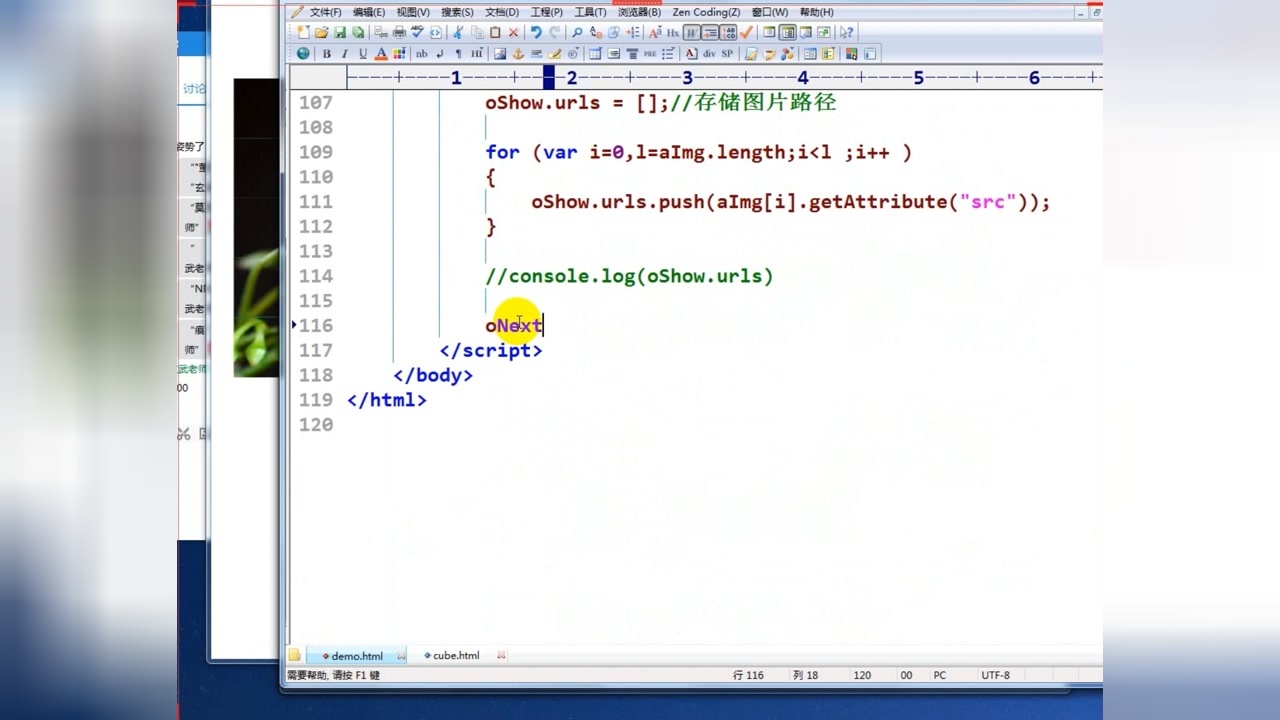This screenshot has width=1280, height=720.
Task: Redo using the grey arrow icon
Action: click(x=554, y=33)
